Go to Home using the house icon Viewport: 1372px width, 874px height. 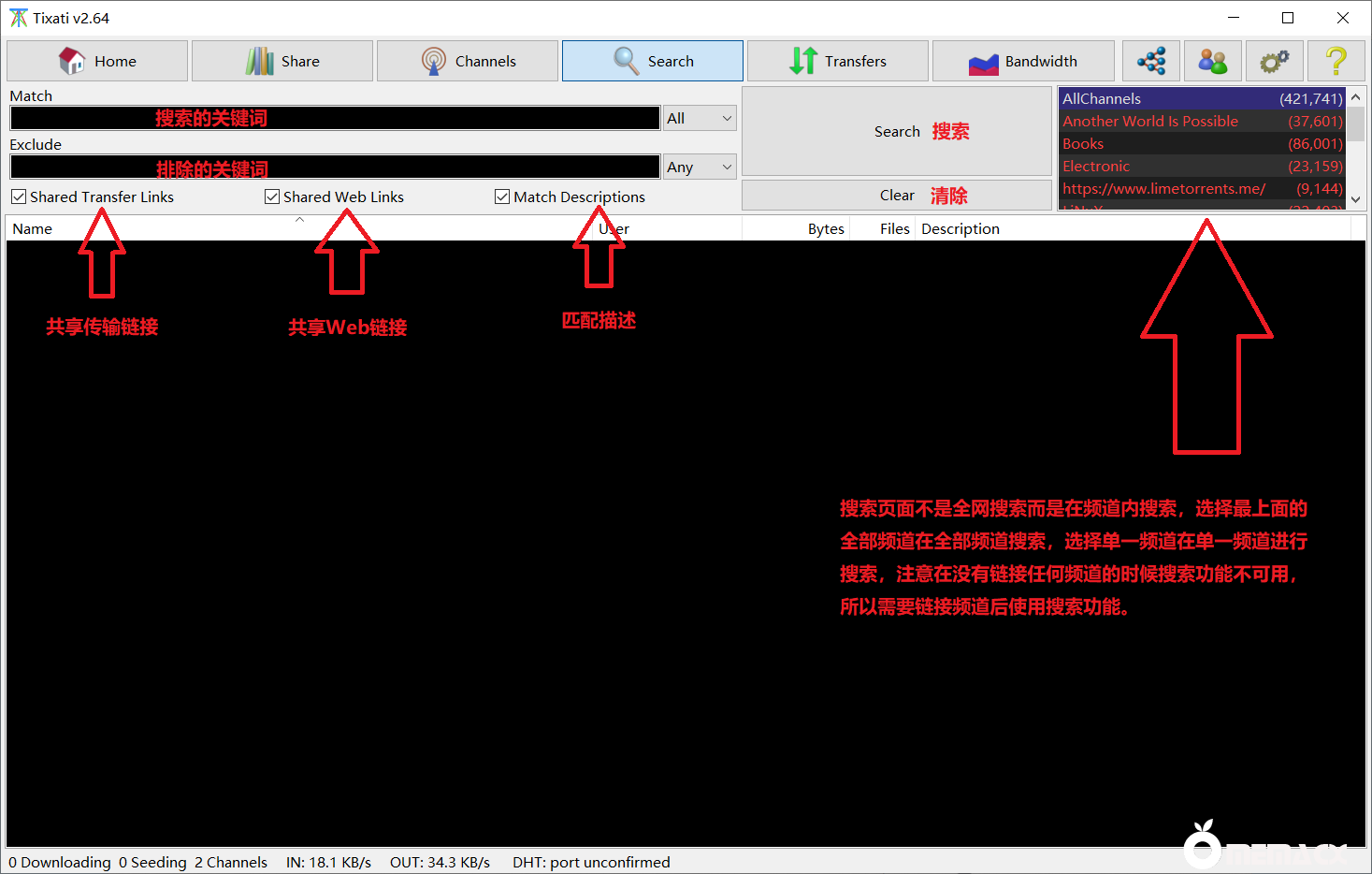tap(97, 61)
